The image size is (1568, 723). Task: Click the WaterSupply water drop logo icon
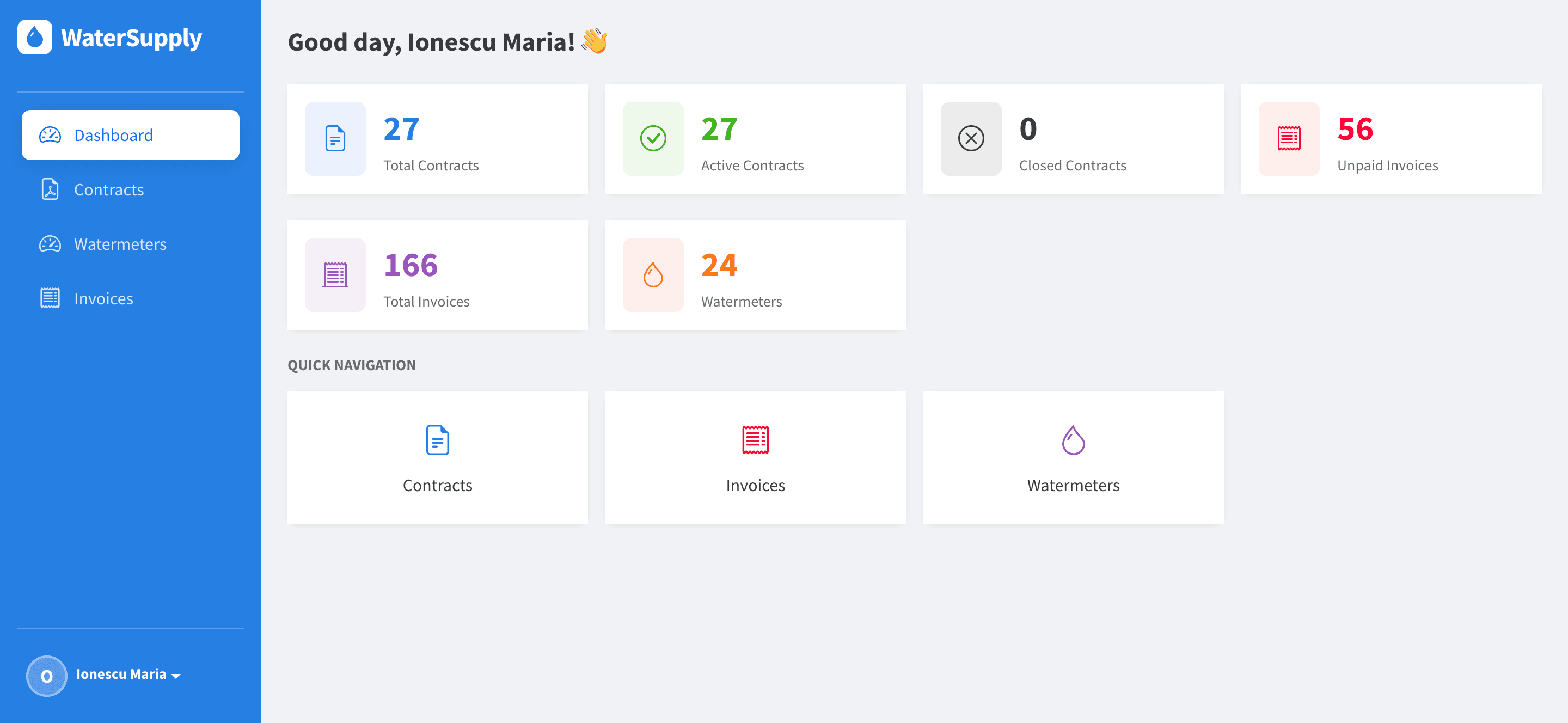pyautogui.click(x=35, y=37)
